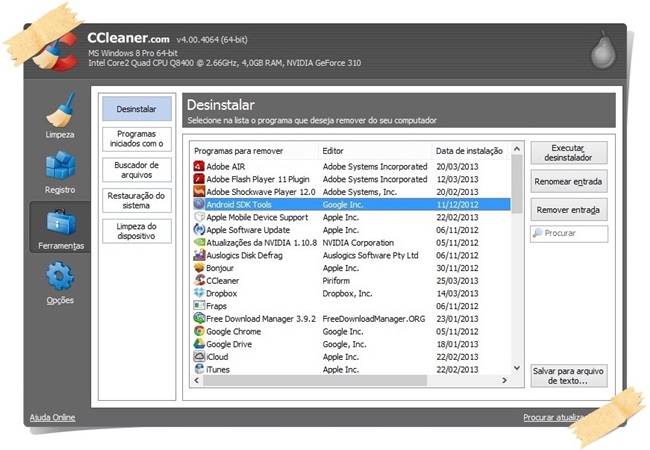Click the 11/12/2012 date cell

[457, 205]
